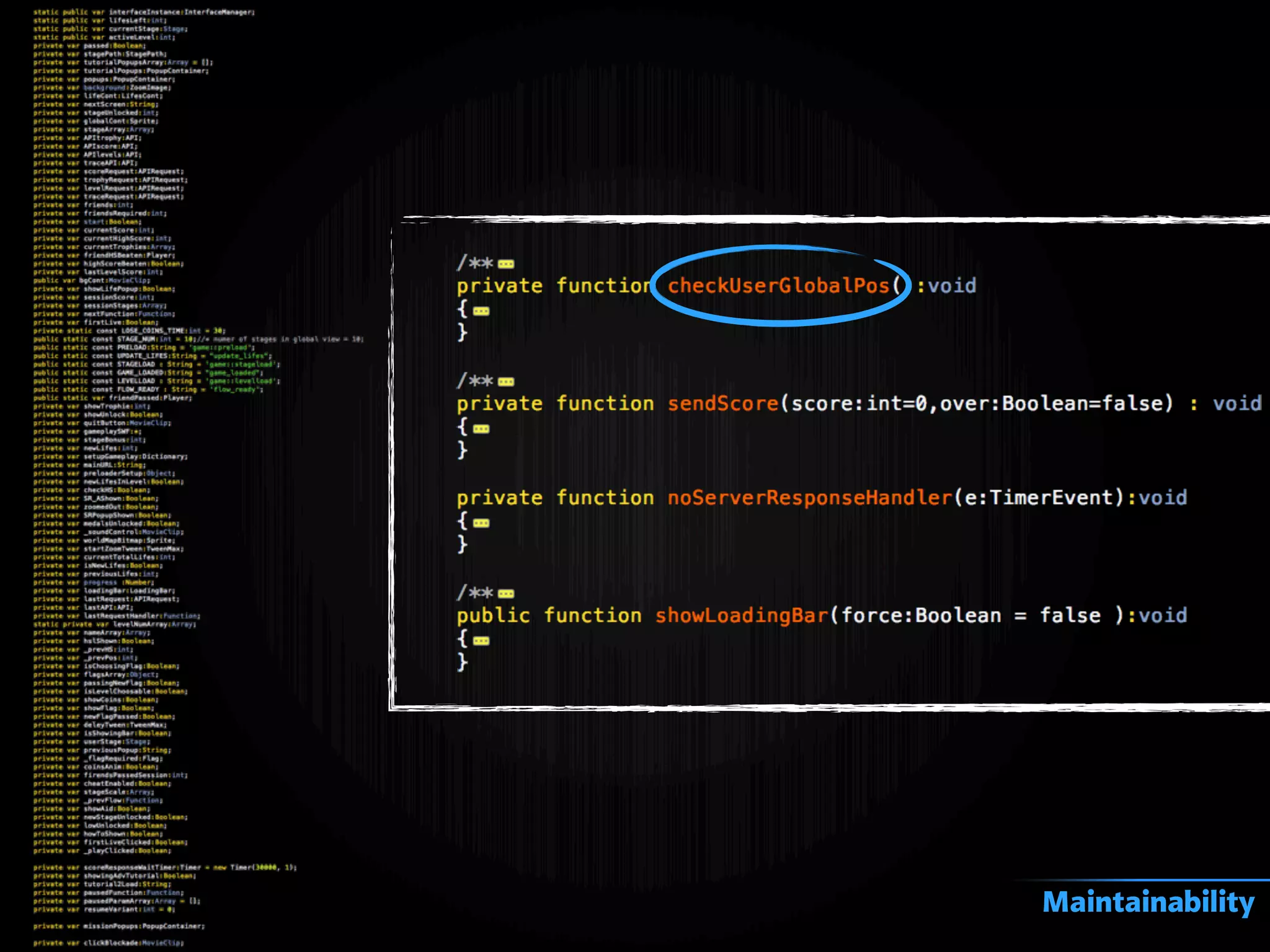Image resolution: width=1270 pixels, height=952 pixels.
Task: Click the 'tutorialPopupsArray:Array' declaration line
Action: (x=123, y=63)
